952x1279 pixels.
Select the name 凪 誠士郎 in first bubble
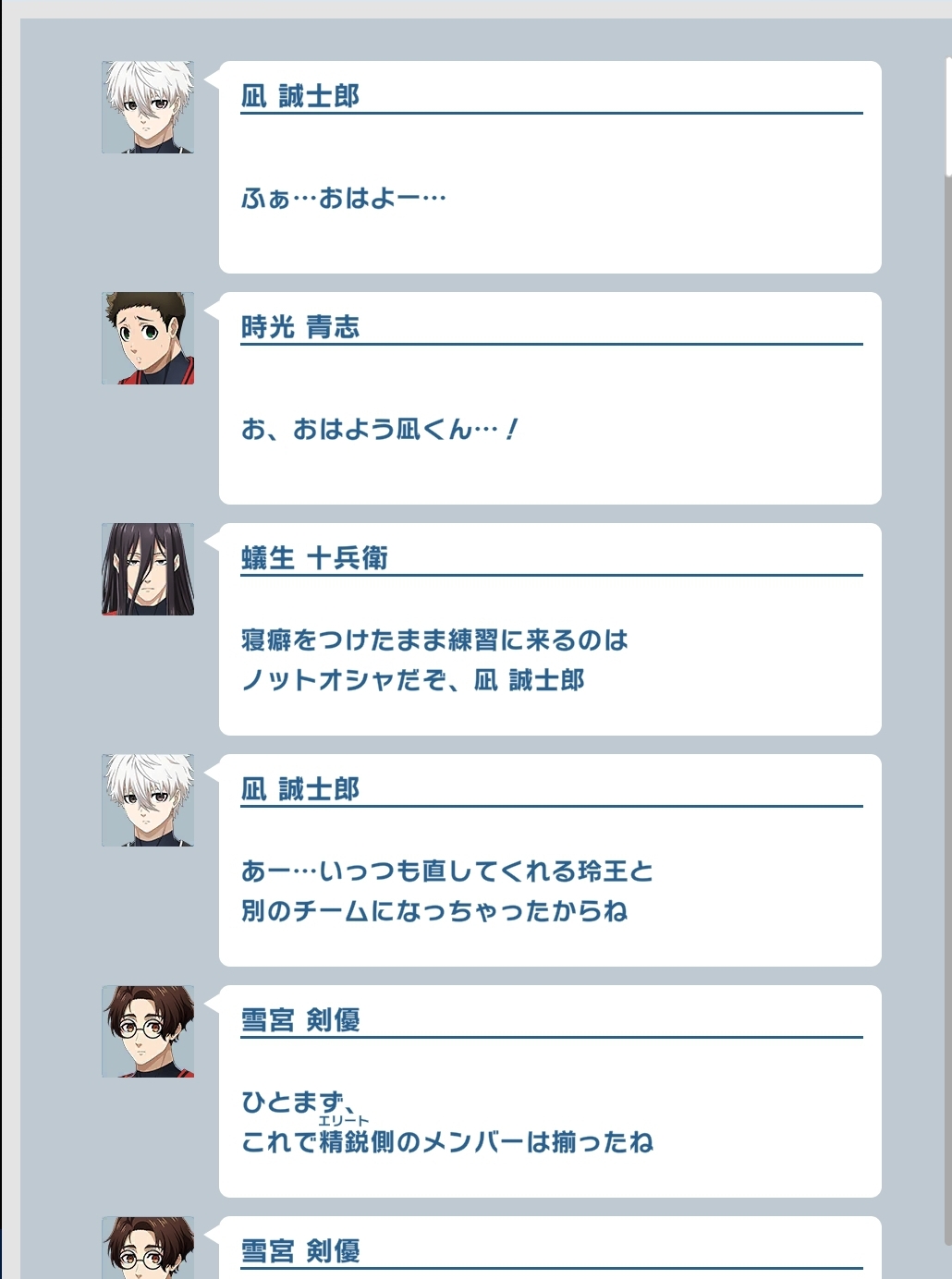[300, 96]
